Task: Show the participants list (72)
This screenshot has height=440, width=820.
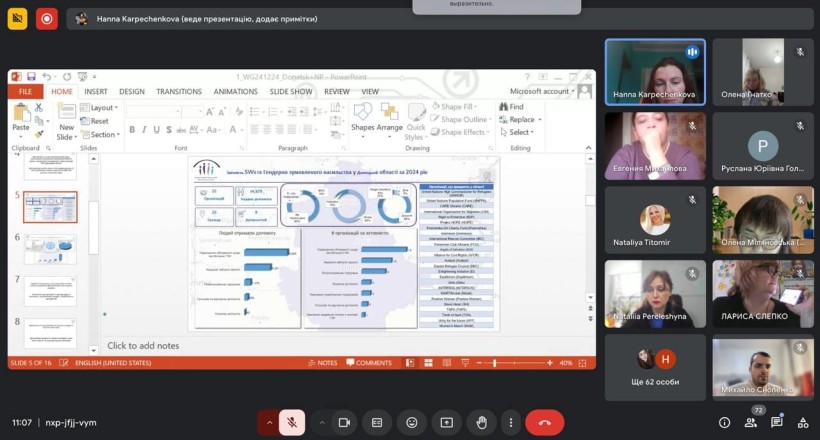Action: [x=750, y=422]
